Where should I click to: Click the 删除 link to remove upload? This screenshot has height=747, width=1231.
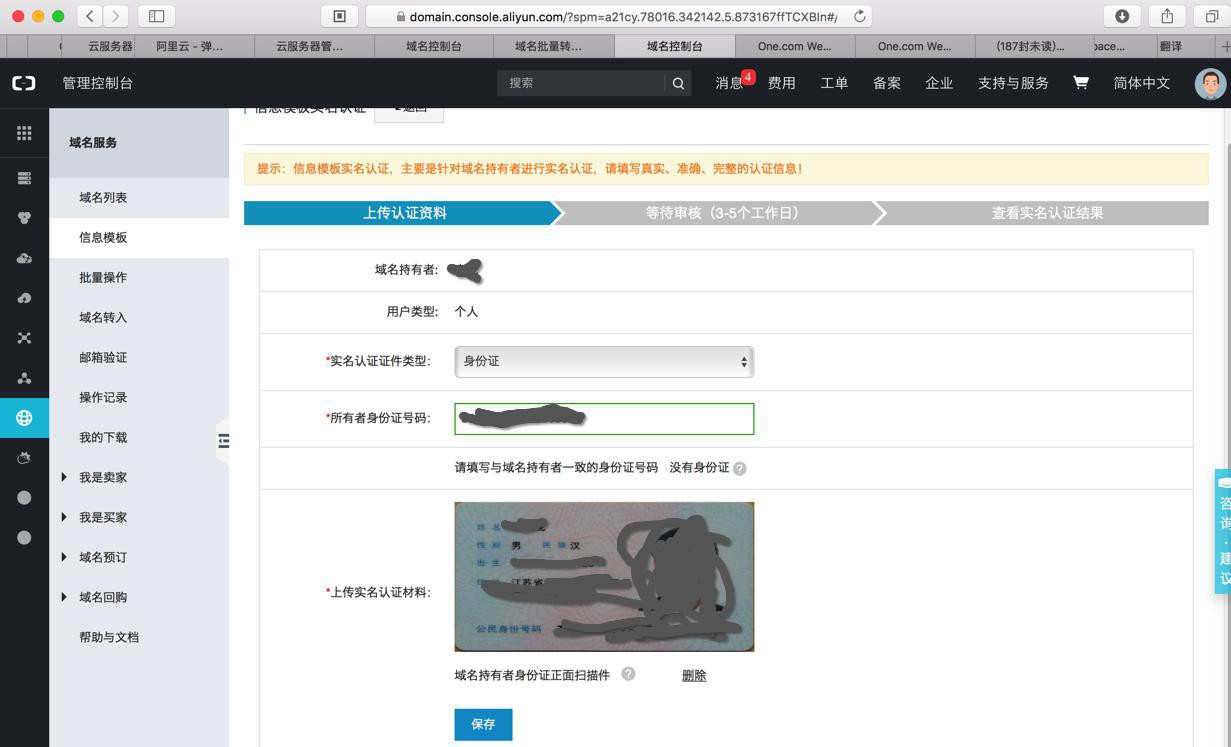(694, 675)
